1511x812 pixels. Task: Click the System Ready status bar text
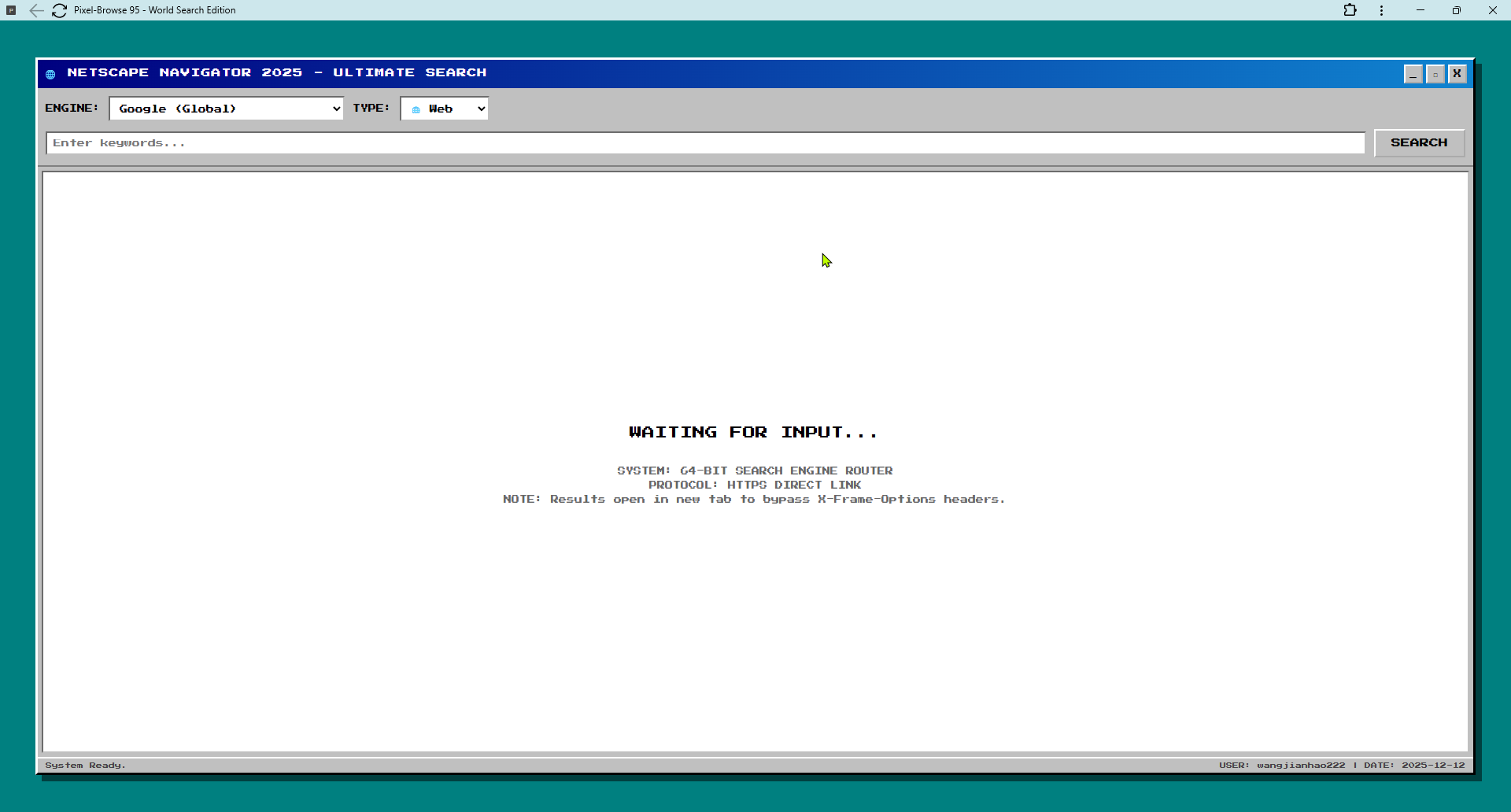(84, 764)
